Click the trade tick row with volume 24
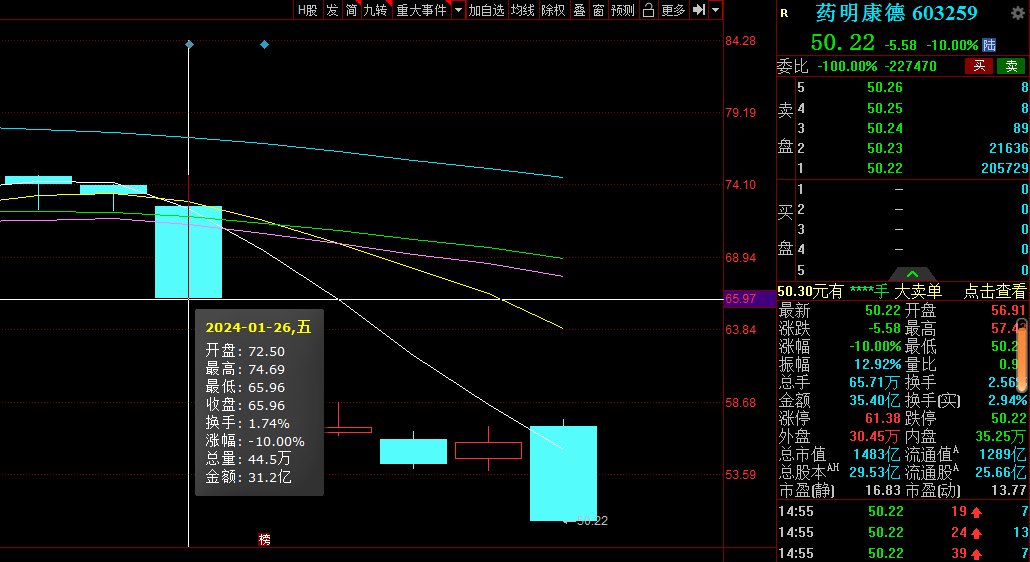This screenshot has height=562, width=1030. click(903, 532)
